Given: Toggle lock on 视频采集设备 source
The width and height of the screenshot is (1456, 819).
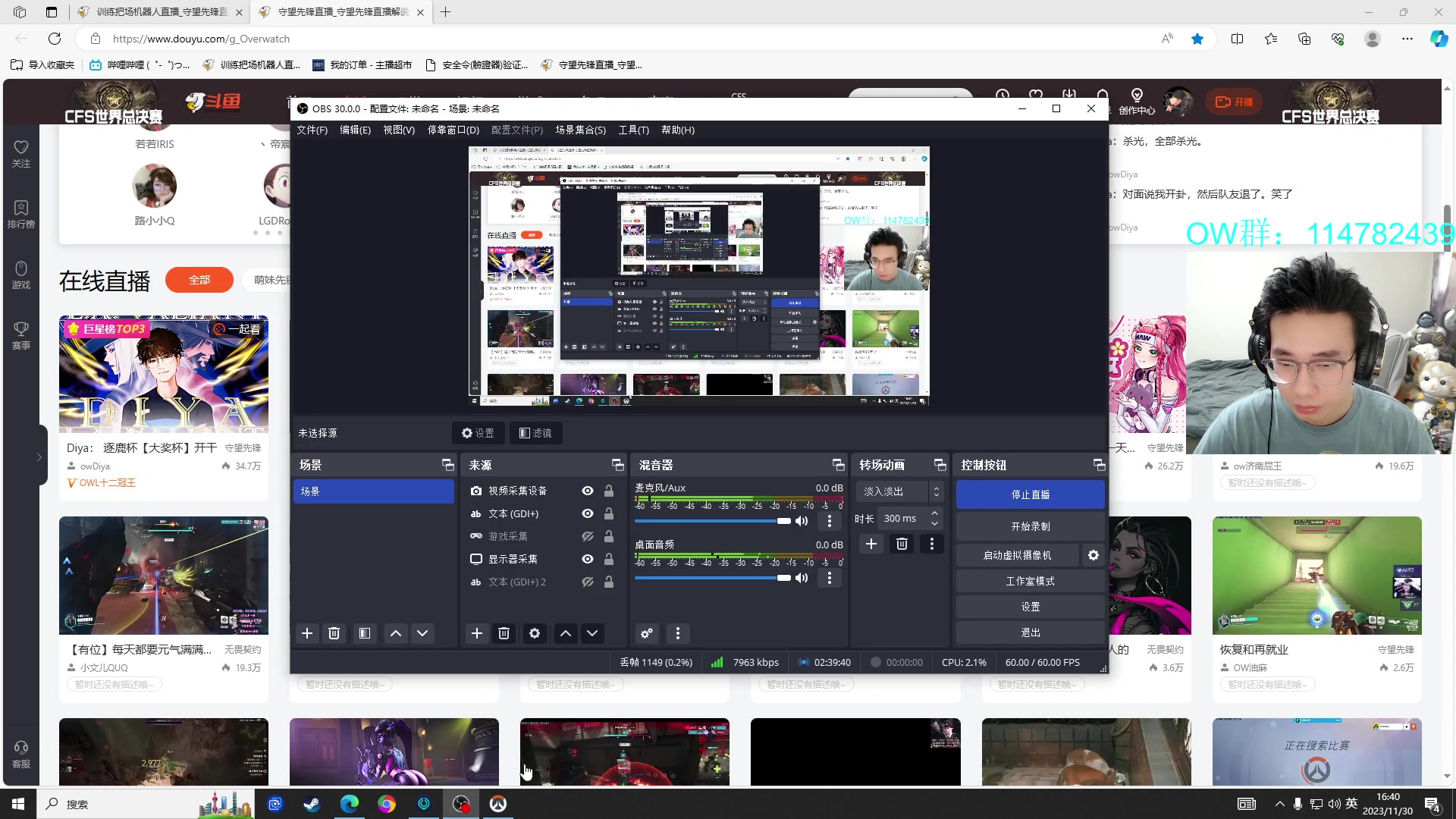Looking at the screenshot, I should tap(609, 491).
